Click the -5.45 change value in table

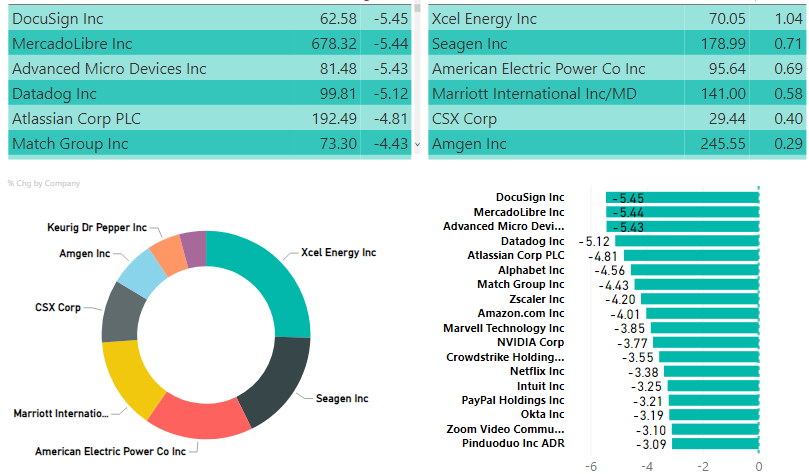click(x=391, y=19)
